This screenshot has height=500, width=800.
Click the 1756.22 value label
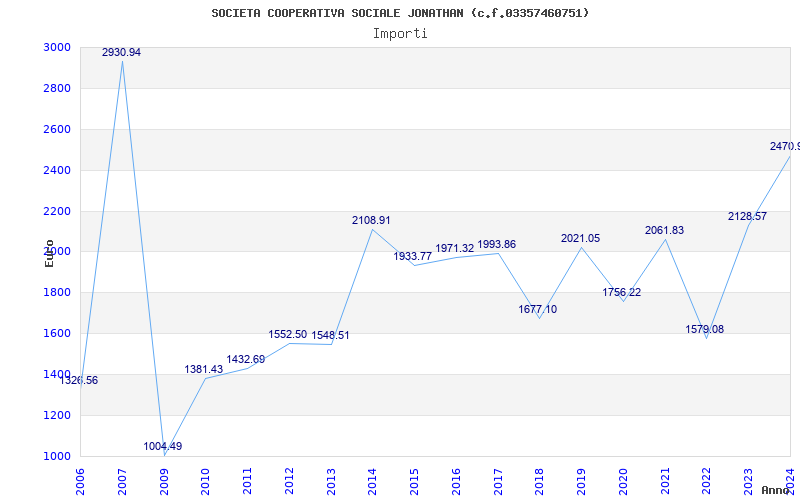621,293
